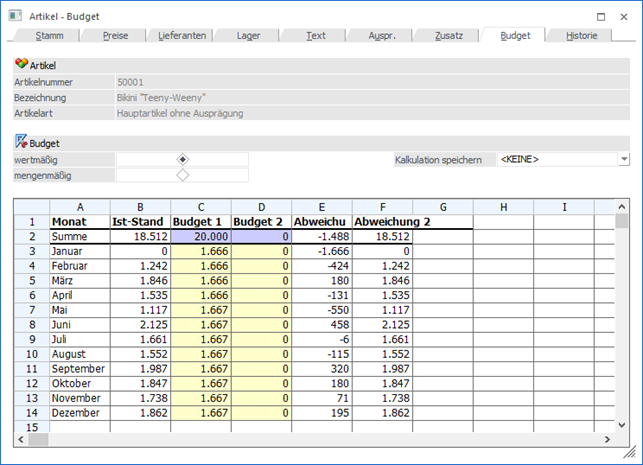Go to the Lieferanten tab
The width and height of the screenshot is (643, 465).
pos(182,35)
